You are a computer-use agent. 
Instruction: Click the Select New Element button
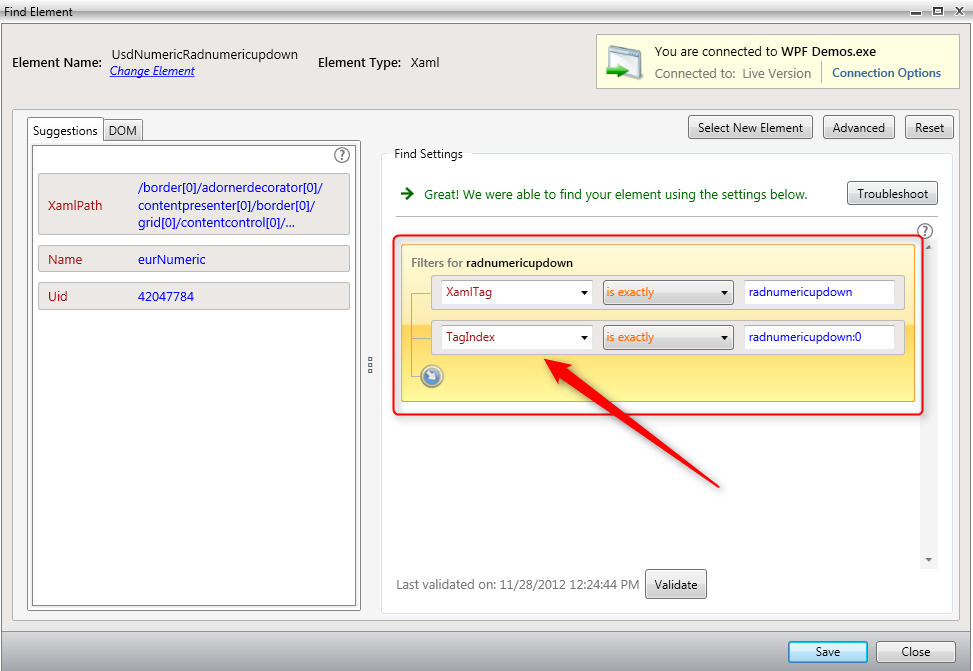pyautogui.click(x=750, y=127)
